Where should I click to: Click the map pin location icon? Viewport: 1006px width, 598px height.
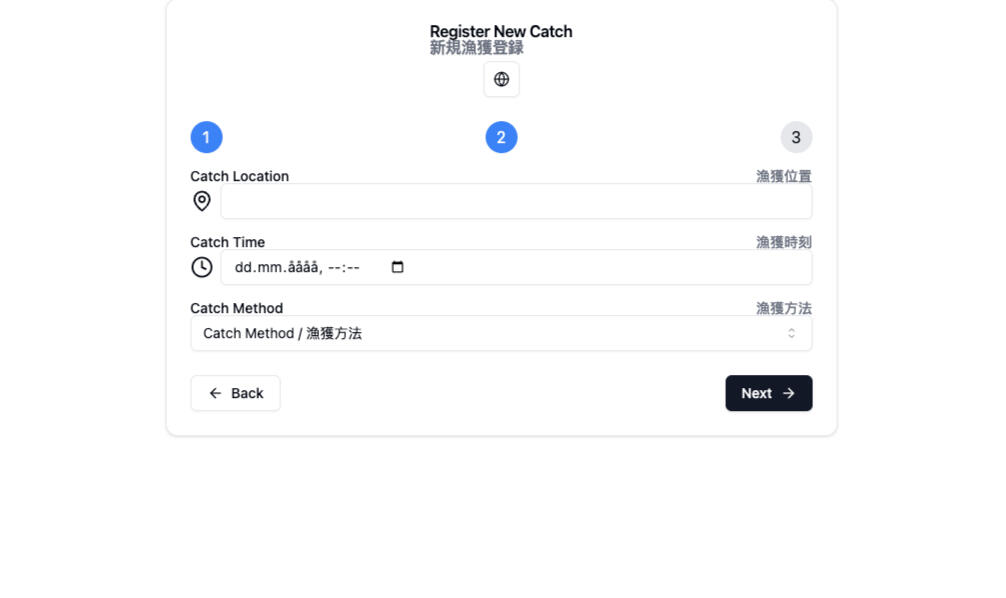click(202, 201)
